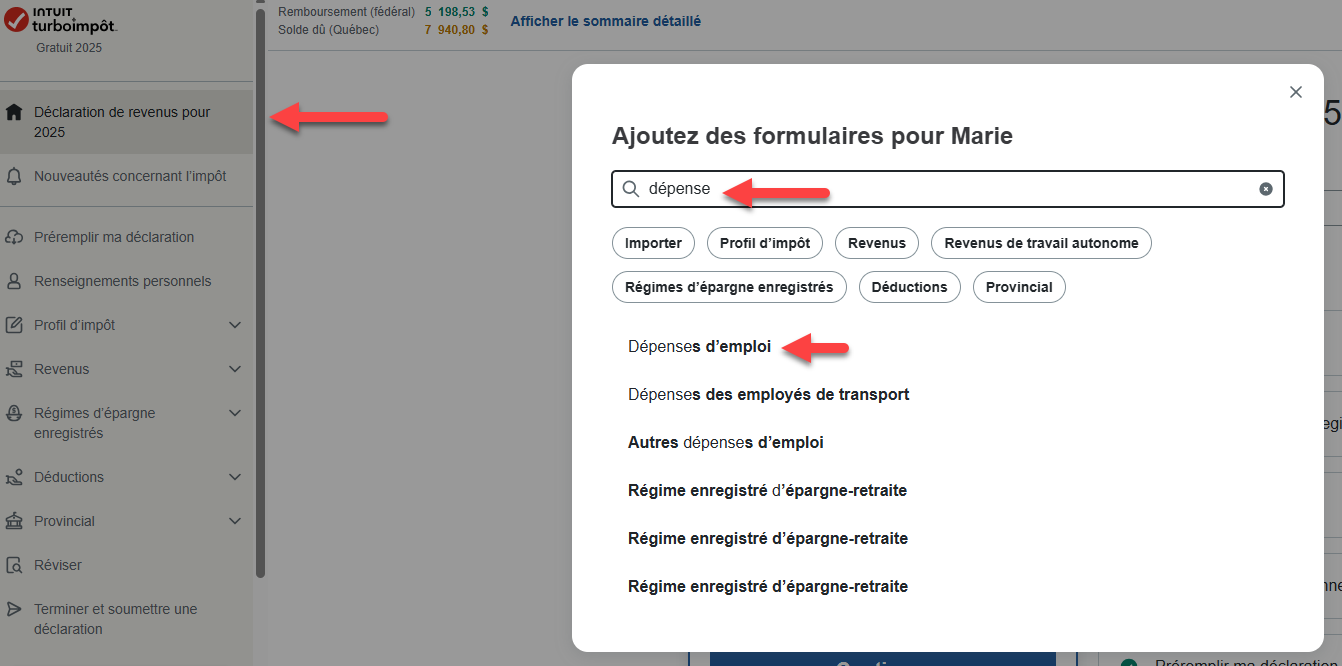1342x666 pixels.
Task: Click the Revenus sidebar icon
Action: tap(14, 369)
